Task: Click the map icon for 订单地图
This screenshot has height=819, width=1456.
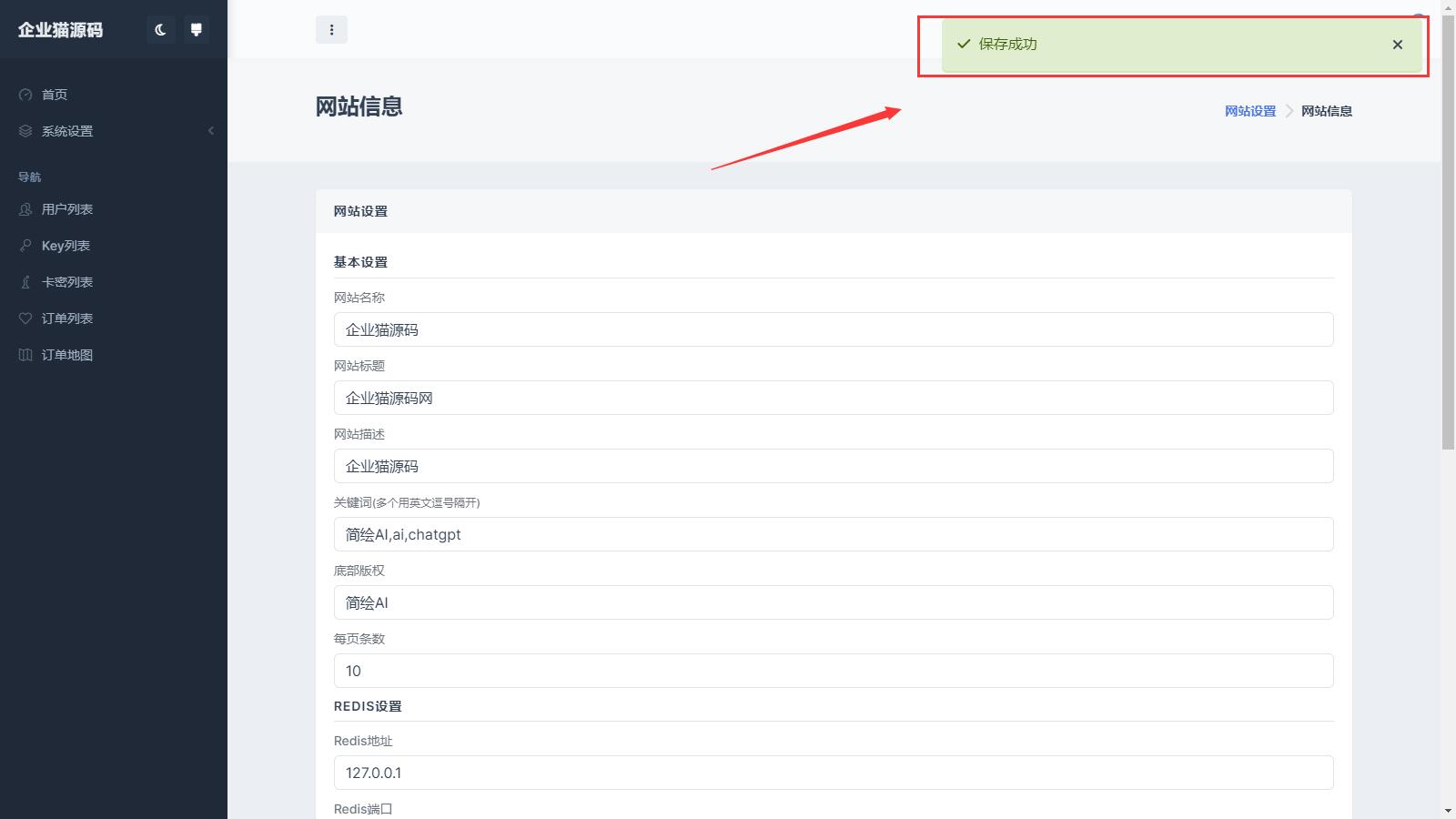Action: click(25, 355)
